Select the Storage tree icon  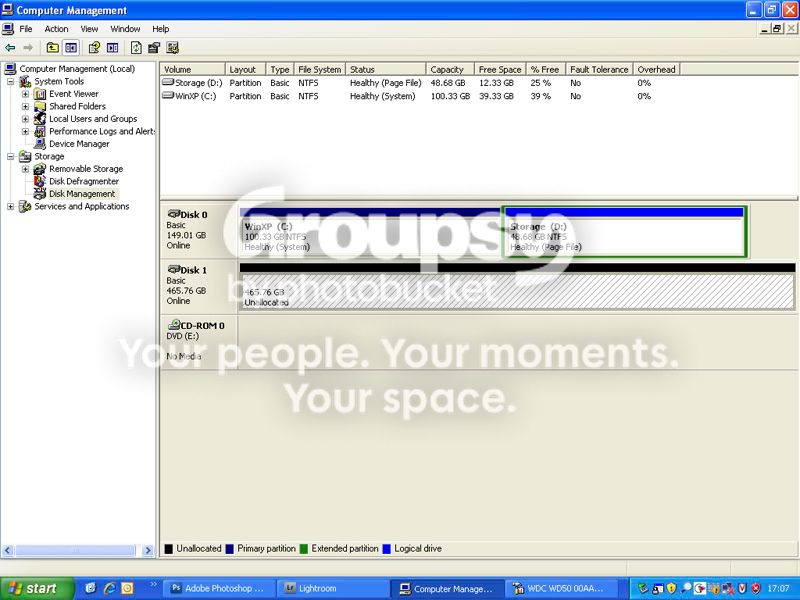[x=25, y=157]
